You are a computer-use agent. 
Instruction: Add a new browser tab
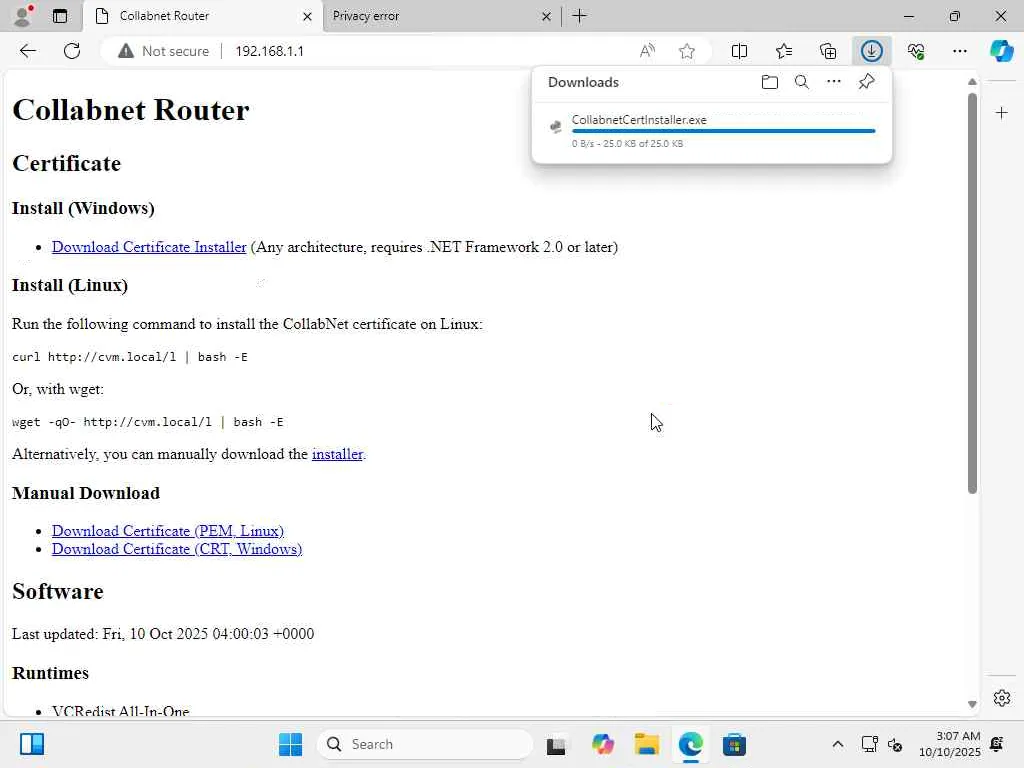pyautogui.click(x=579, y=16)
